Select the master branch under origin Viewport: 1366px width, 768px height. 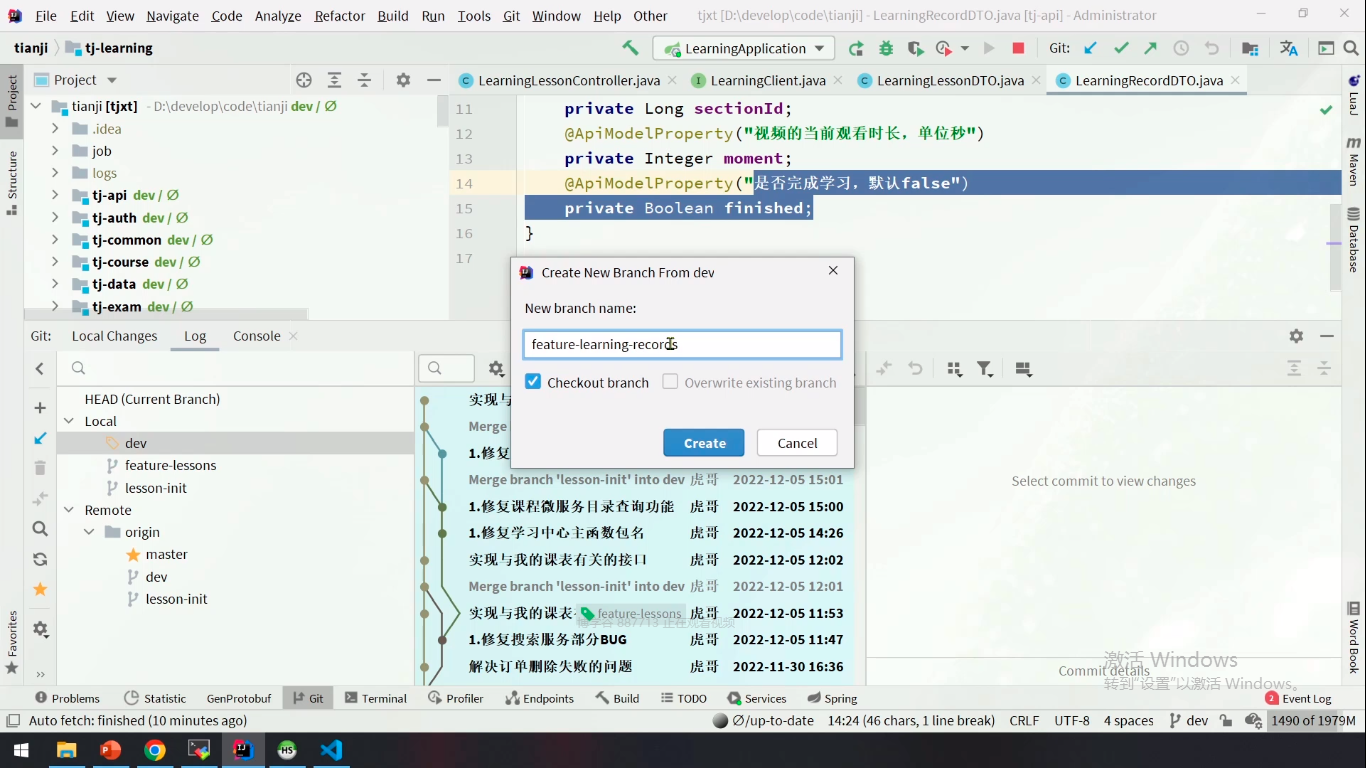click(x=166, y=554)
